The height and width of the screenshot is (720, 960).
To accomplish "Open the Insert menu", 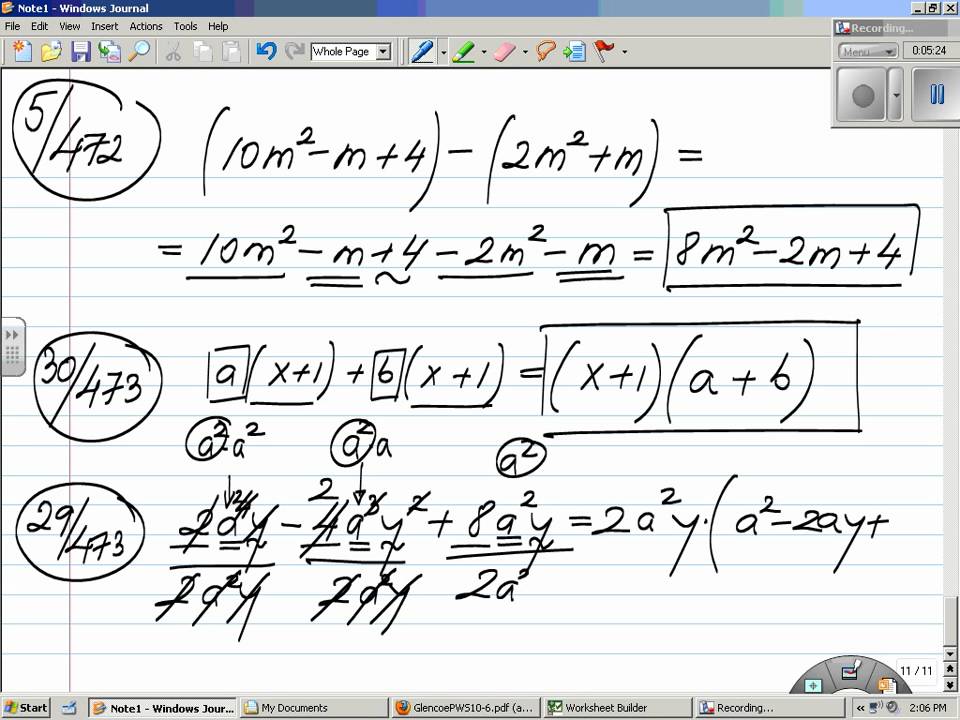I will coord(105,26).
